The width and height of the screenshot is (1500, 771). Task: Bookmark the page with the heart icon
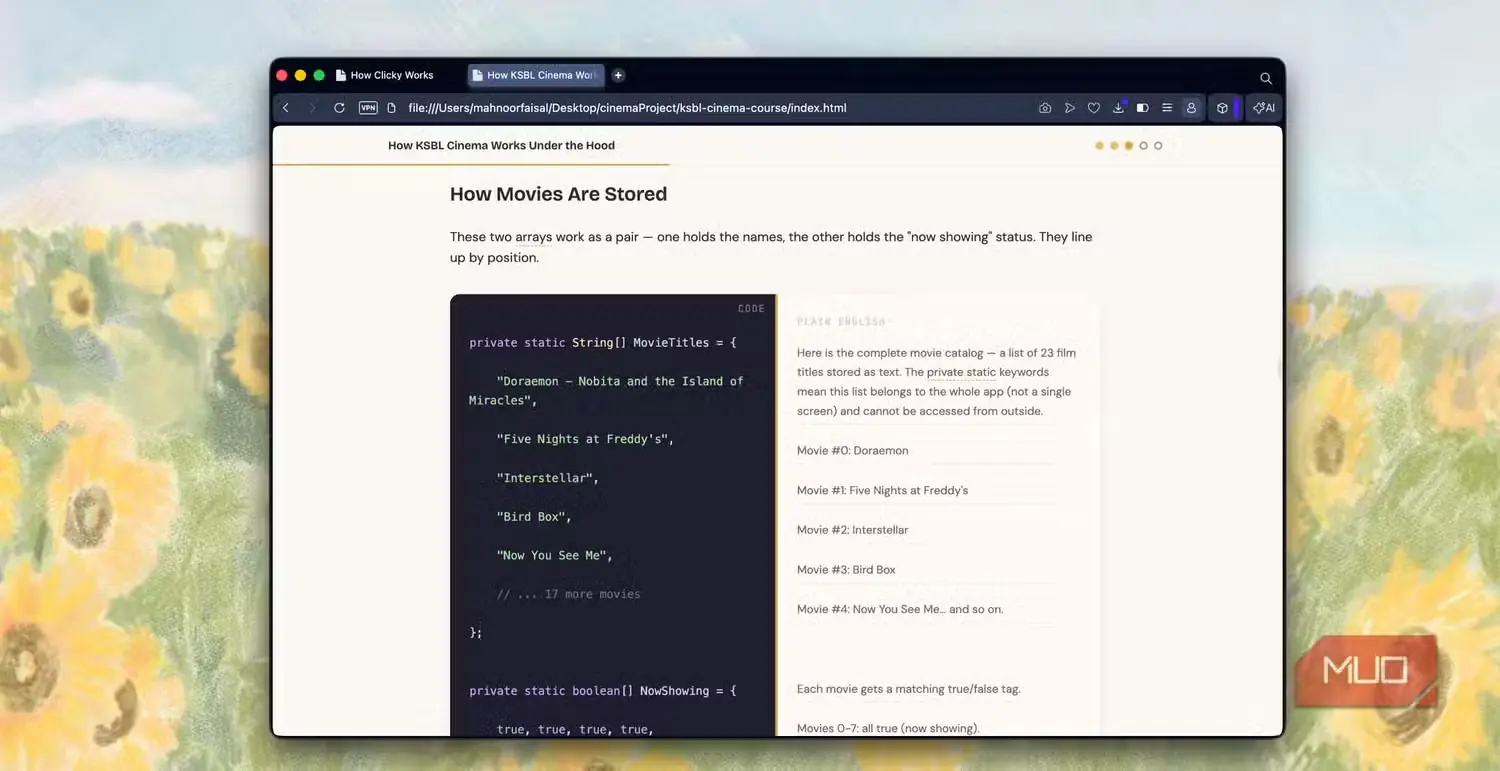(1094, 108)
